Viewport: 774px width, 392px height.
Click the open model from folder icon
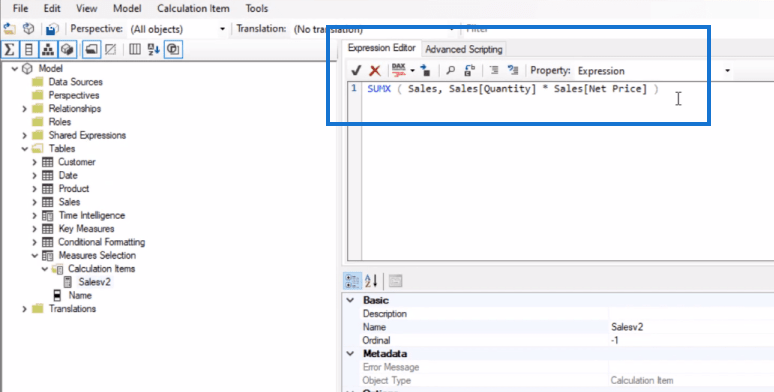(x=9, y=29)
